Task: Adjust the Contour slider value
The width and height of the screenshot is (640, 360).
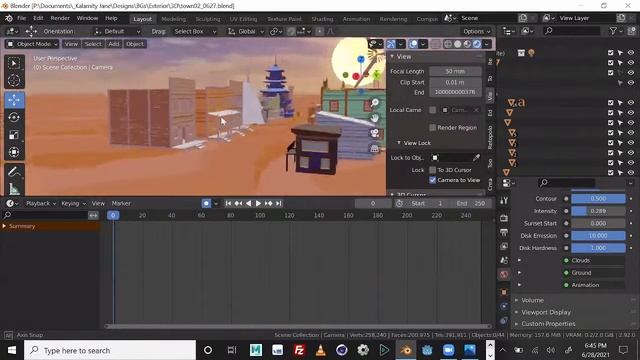Action: click(x=598, y=199)
